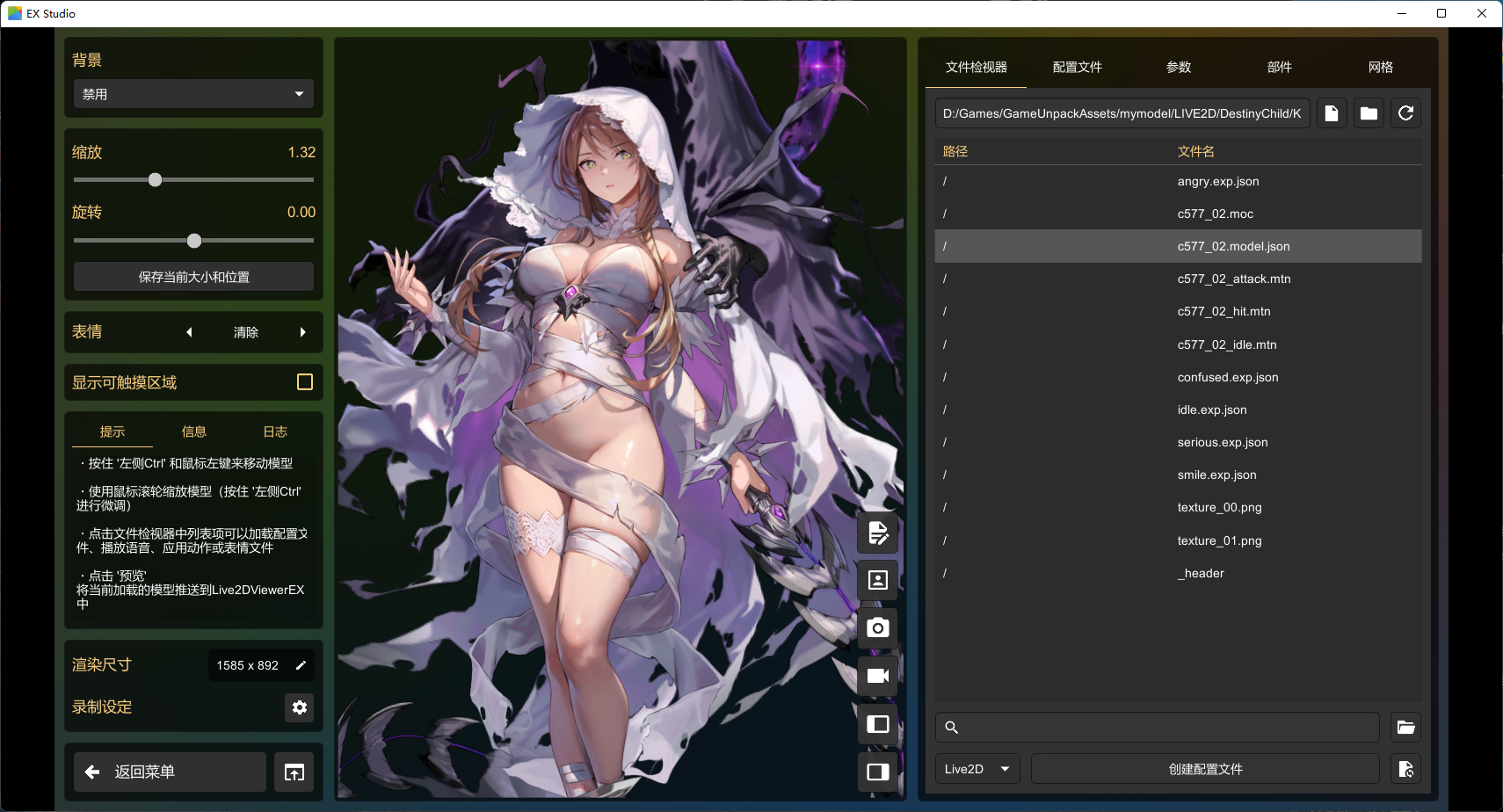The image size is (1503, 812).
Task: Click the 创建配置文件 button
Action: click(x=1205, y=769)
